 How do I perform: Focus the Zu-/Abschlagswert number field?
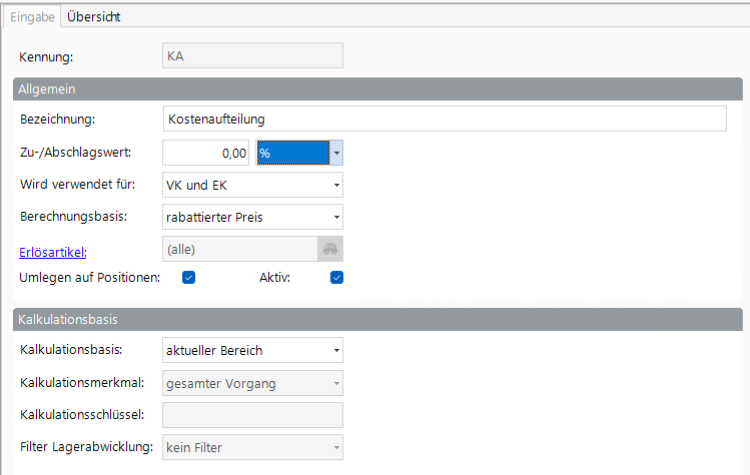205,153
